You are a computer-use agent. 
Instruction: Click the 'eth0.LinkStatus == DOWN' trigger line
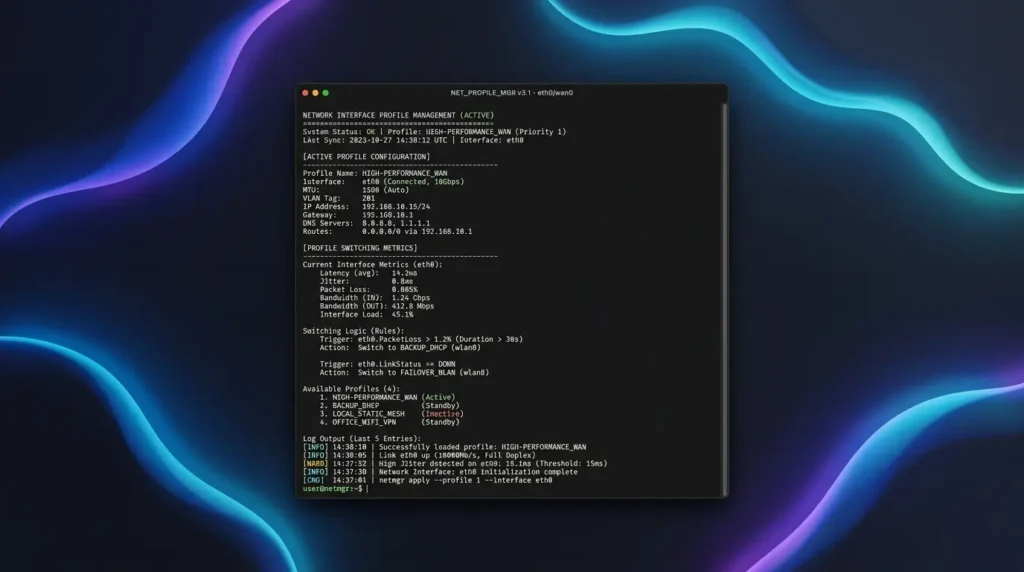387,364
